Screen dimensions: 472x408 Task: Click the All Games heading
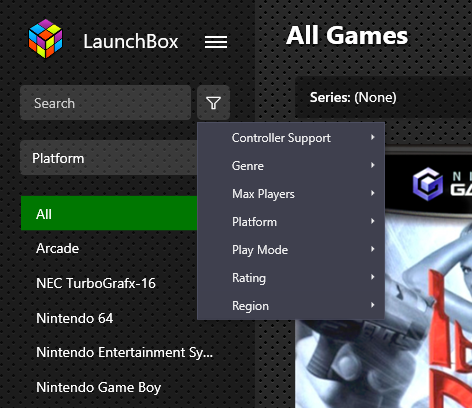pyautogui.click(x=347, y=35)
